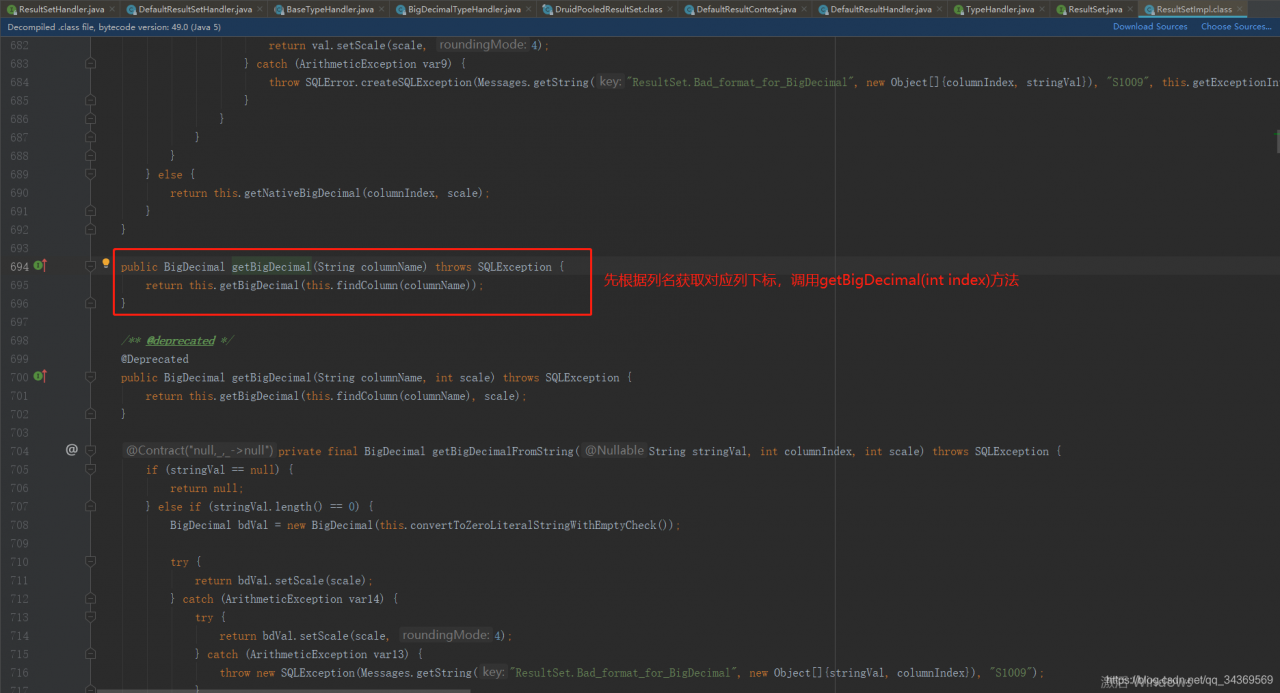
Task: Click the @Contract inlay hint on line 704
Action: (200, 451)
